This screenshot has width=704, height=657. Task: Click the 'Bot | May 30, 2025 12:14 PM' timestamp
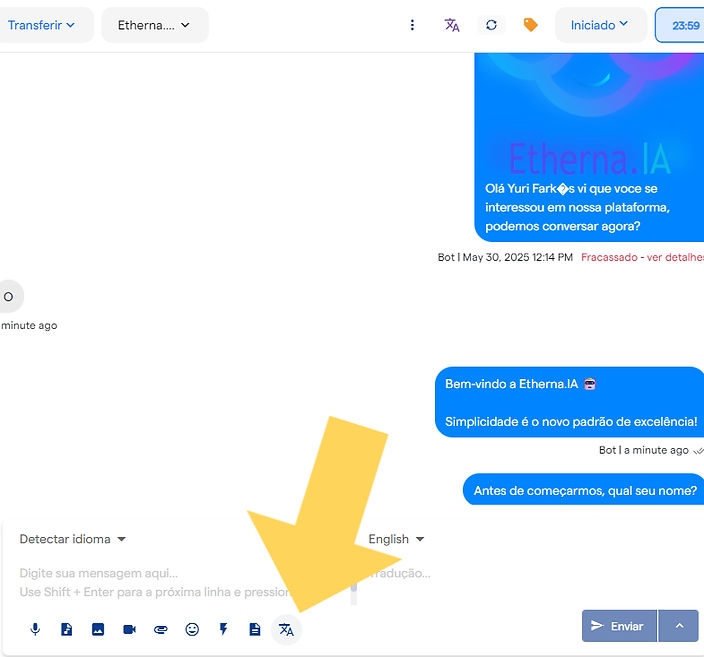[505, 257]
